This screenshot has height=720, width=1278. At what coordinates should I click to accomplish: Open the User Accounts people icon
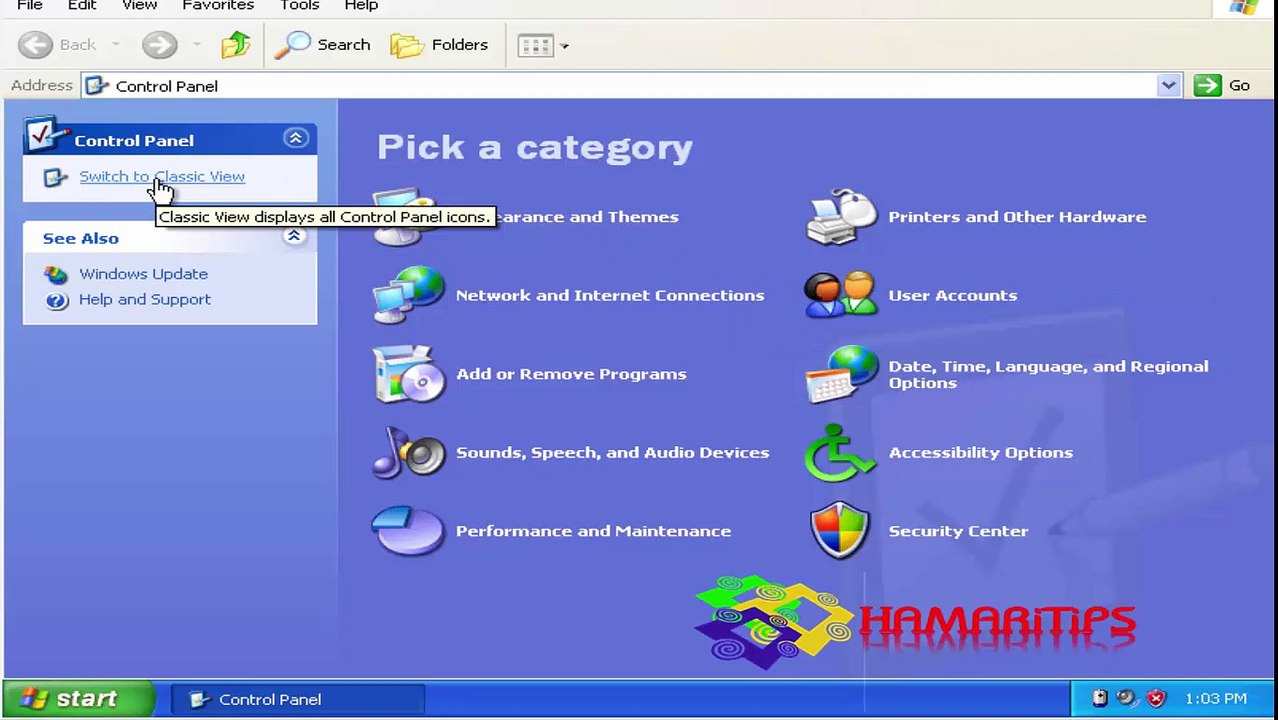[841, 295]
